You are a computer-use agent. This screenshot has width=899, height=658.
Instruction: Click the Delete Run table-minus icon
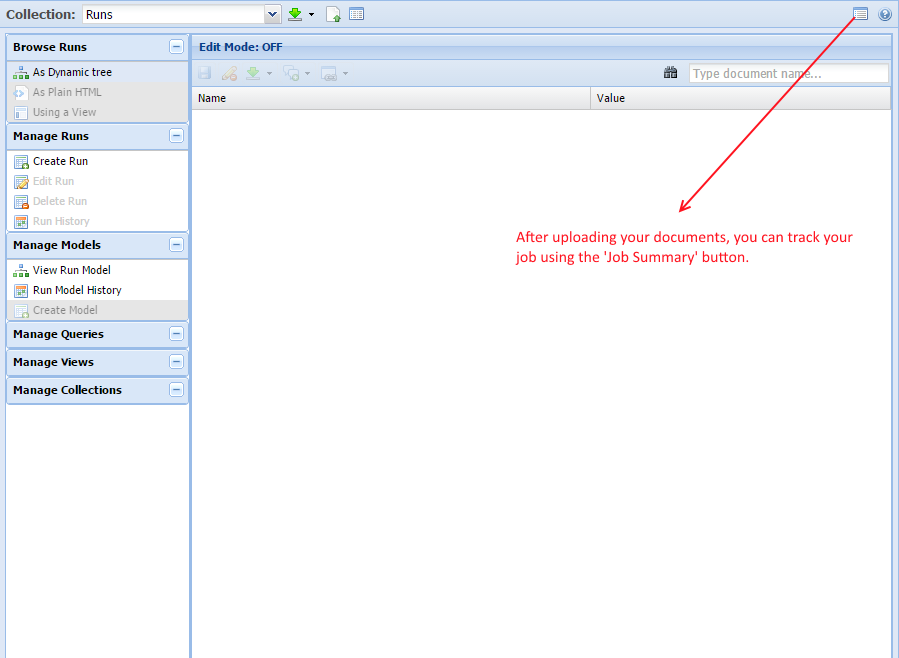pos(21,202)
